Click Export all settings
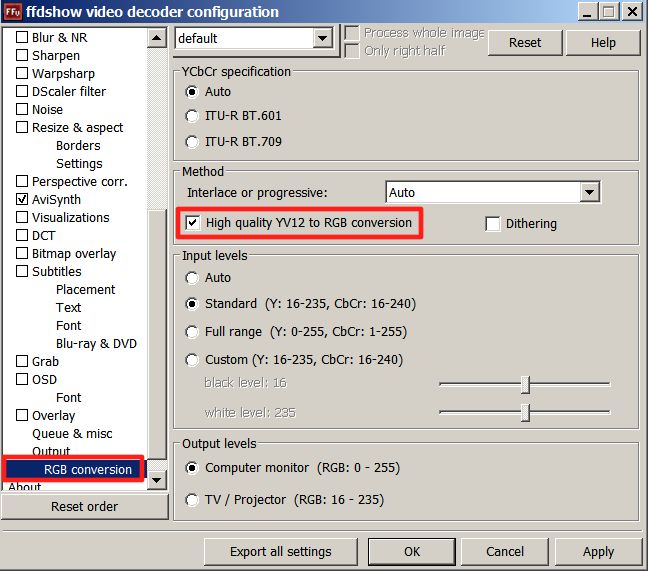This screenshot has height=571, width=648. click(x=281, y=552)
